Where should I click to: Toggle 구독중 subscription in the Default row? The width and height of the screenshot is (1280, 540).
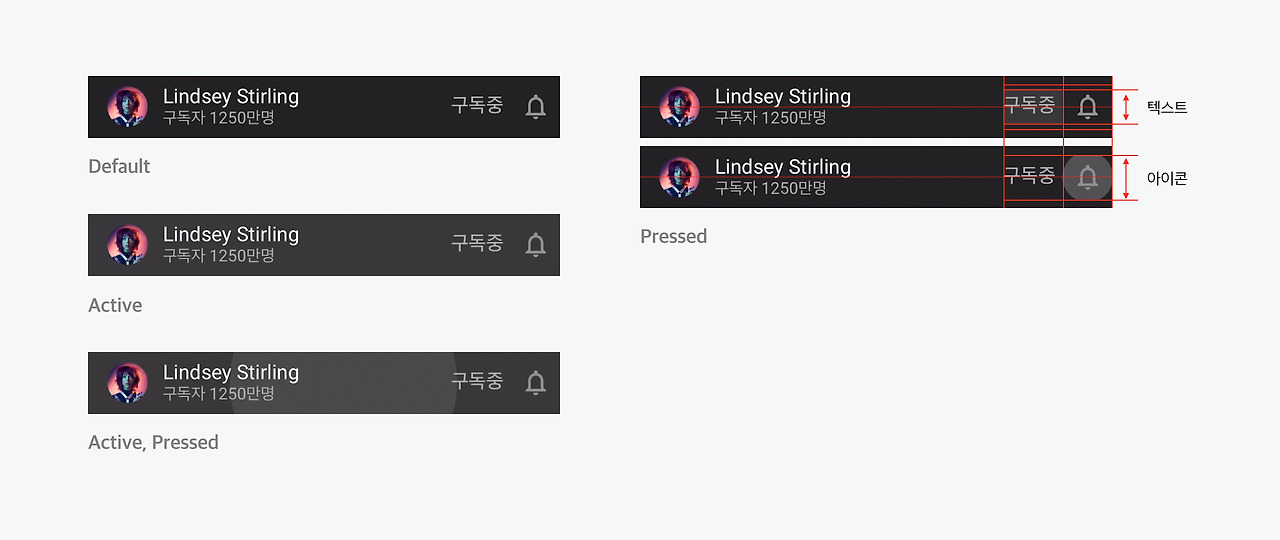point(477,105)
